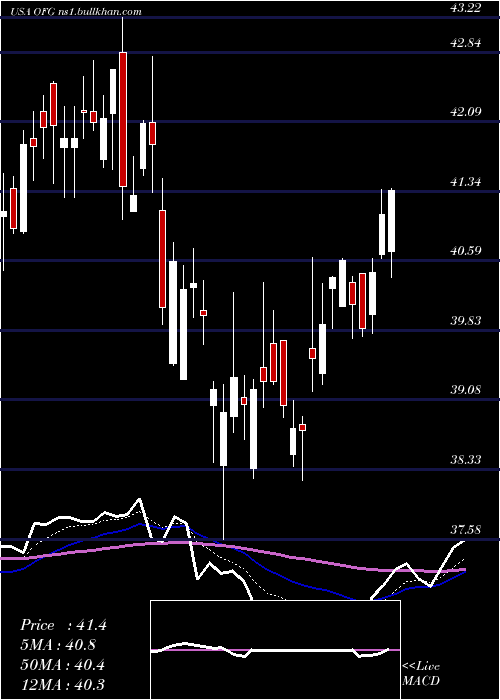Click the last white candlestick near 41.34
500x700 pixels.
(392, 221)
